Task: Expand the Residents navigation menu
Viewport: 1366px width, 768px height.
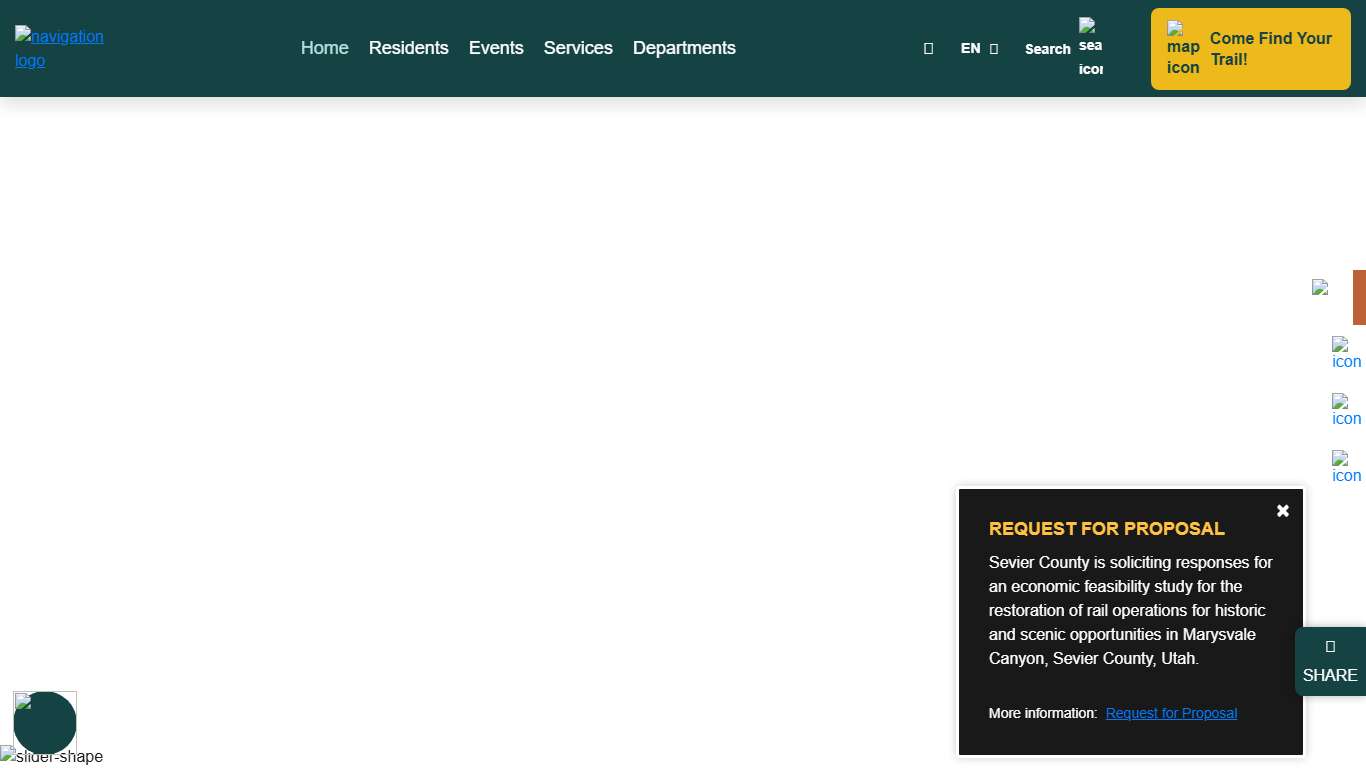Action: [408, 48]
